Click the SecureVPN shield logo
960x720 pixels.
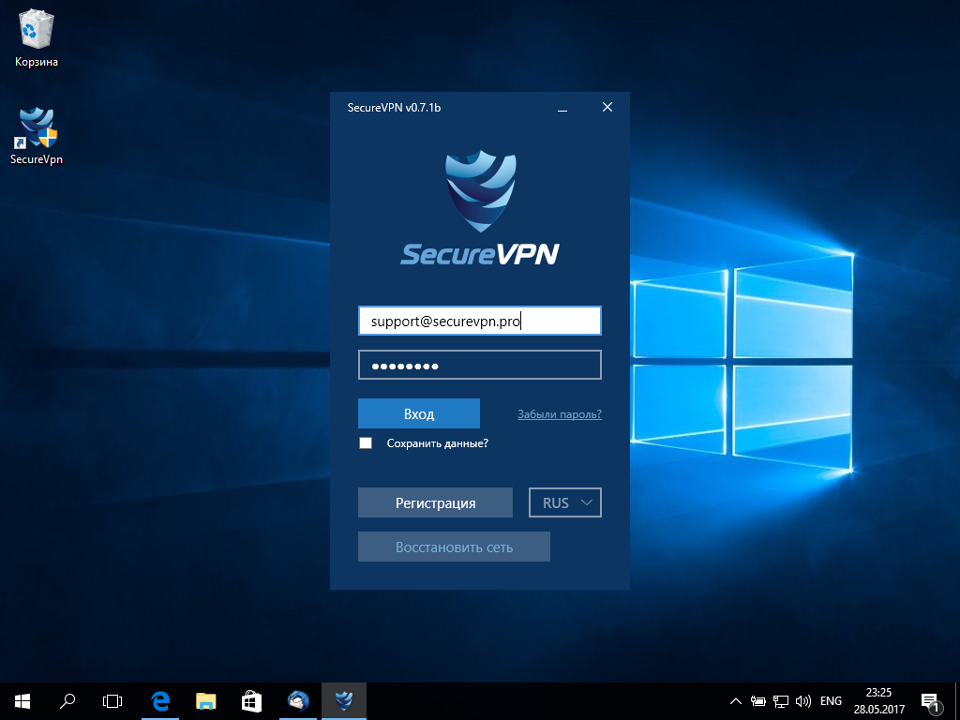click(481, 191)
